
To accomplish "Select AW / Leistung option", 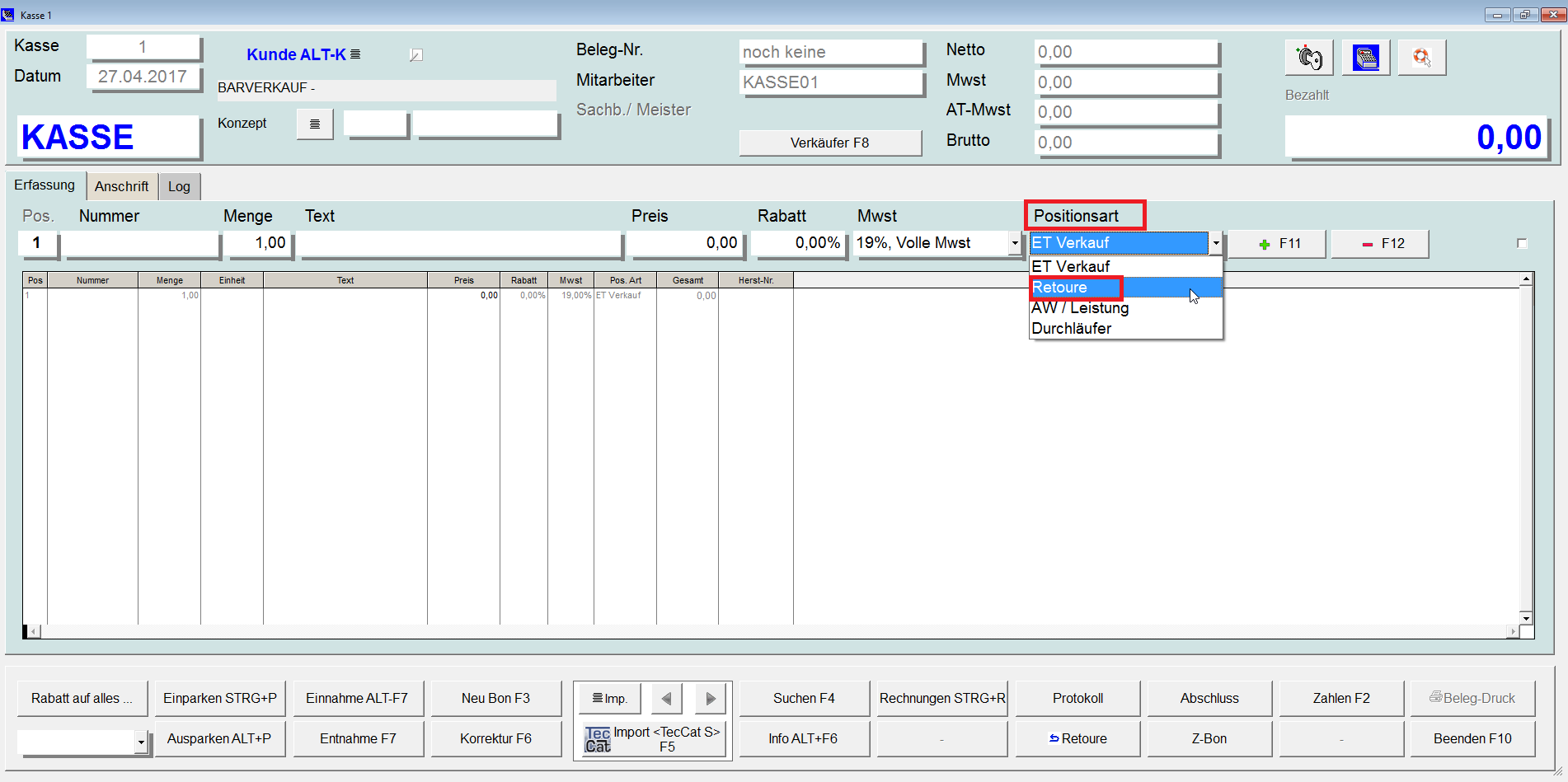I will coord(1125,308).
